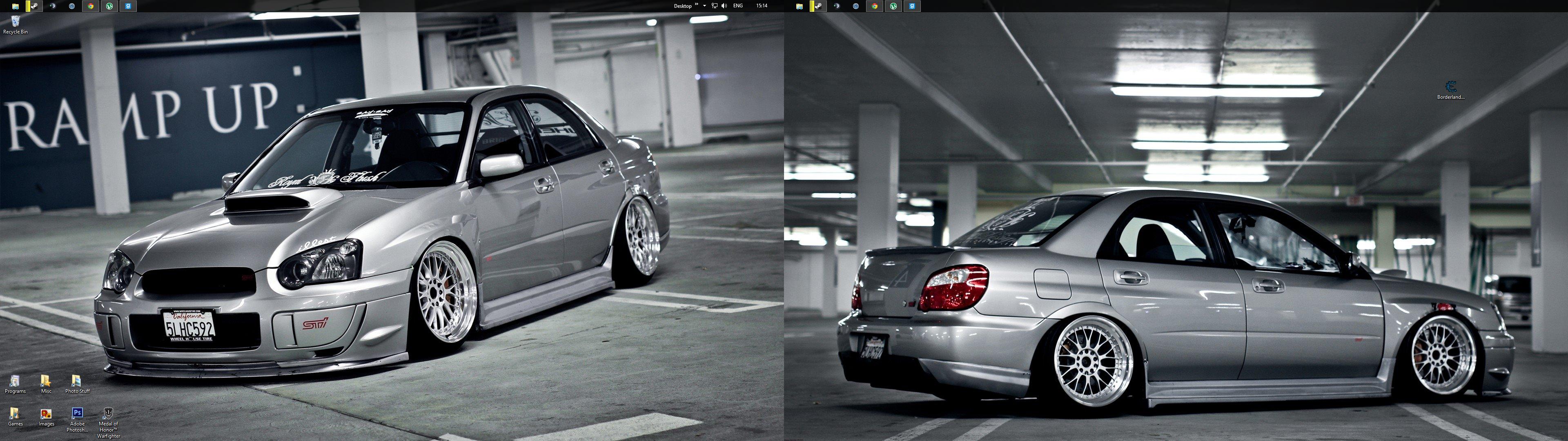Open volume control in system tray
1568x441 pixels.
pos(724,6)
